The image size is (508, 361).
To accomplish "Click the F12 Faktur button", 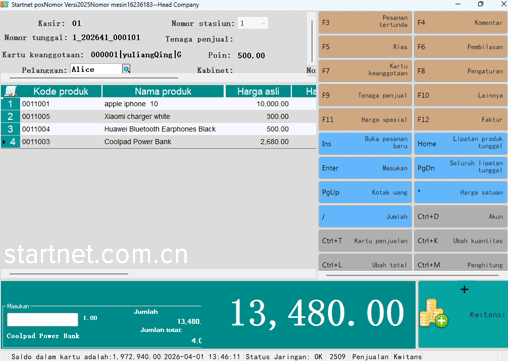I will tap(460, 119).
